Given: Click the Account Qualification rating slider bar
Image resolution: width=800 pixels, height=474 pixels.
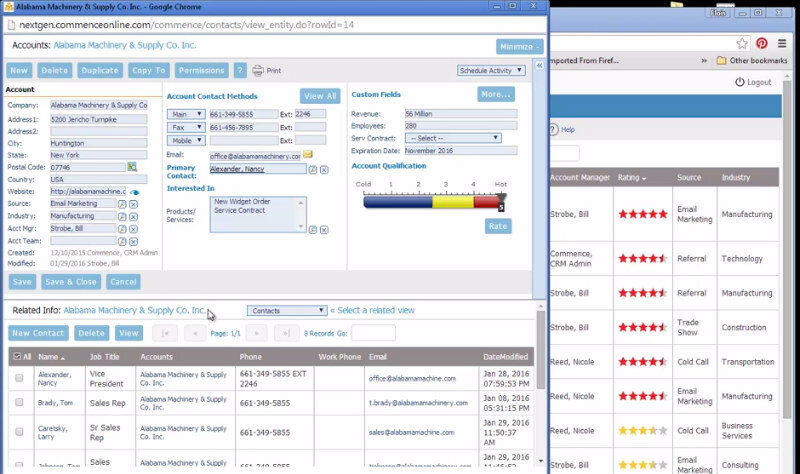Looking at the screenshot, I should [x=432, y=201].
